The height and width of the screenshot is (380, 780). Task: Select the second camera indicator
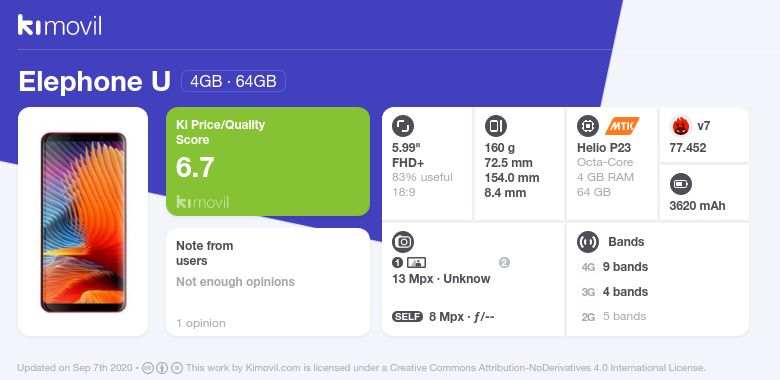504,263
